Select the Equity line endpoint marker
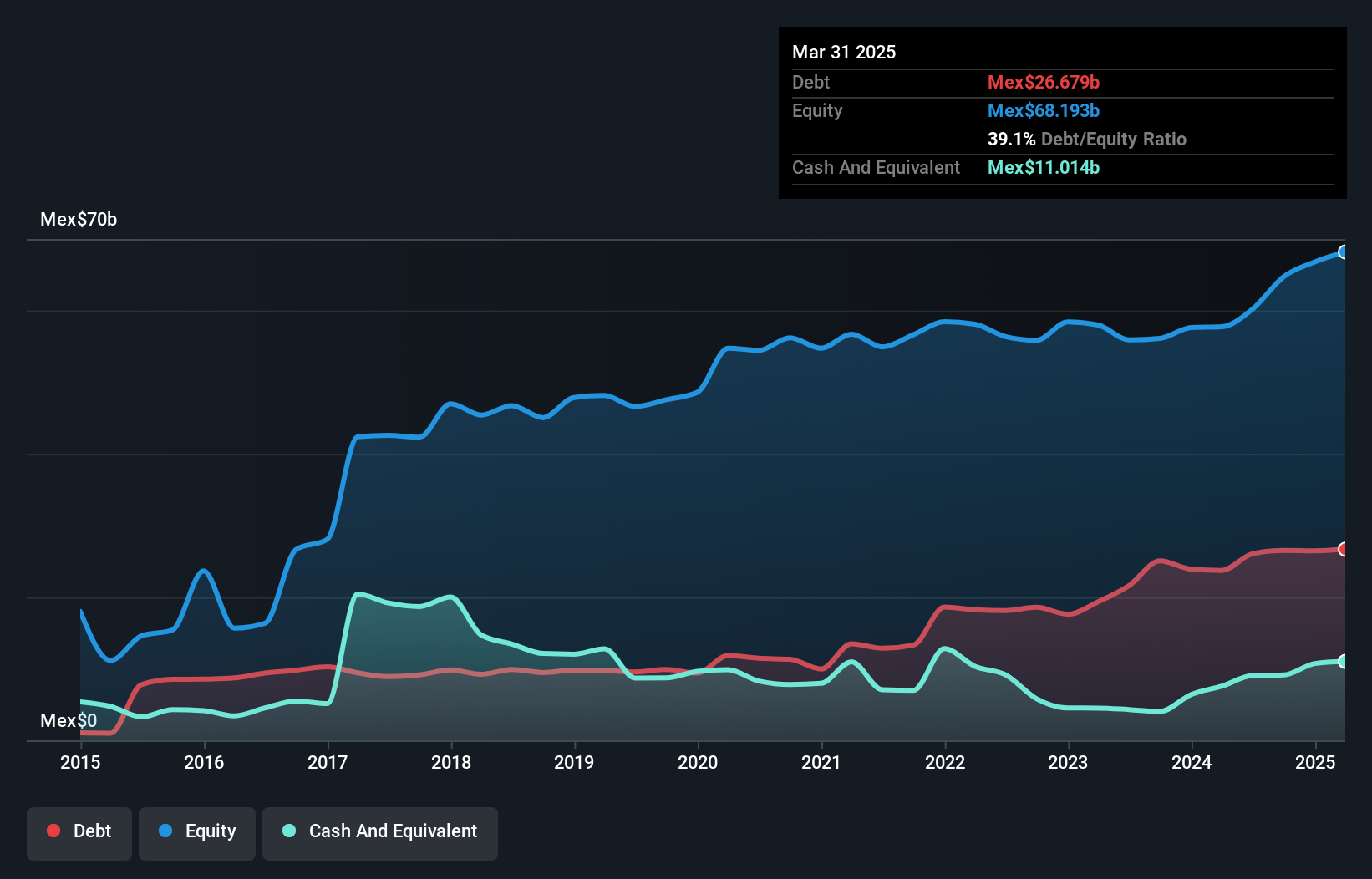The width and height of the screenshot is (1372, 879). [1343, 252]
